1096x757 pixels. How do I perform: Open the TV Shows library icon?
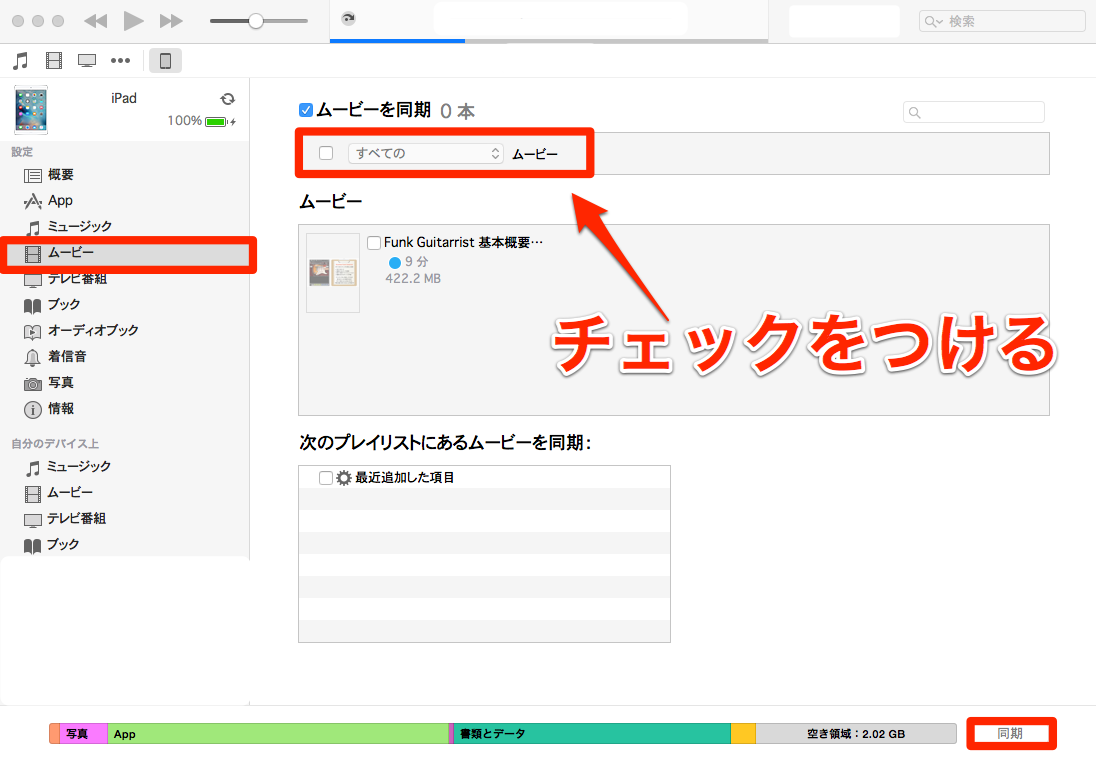87,61
